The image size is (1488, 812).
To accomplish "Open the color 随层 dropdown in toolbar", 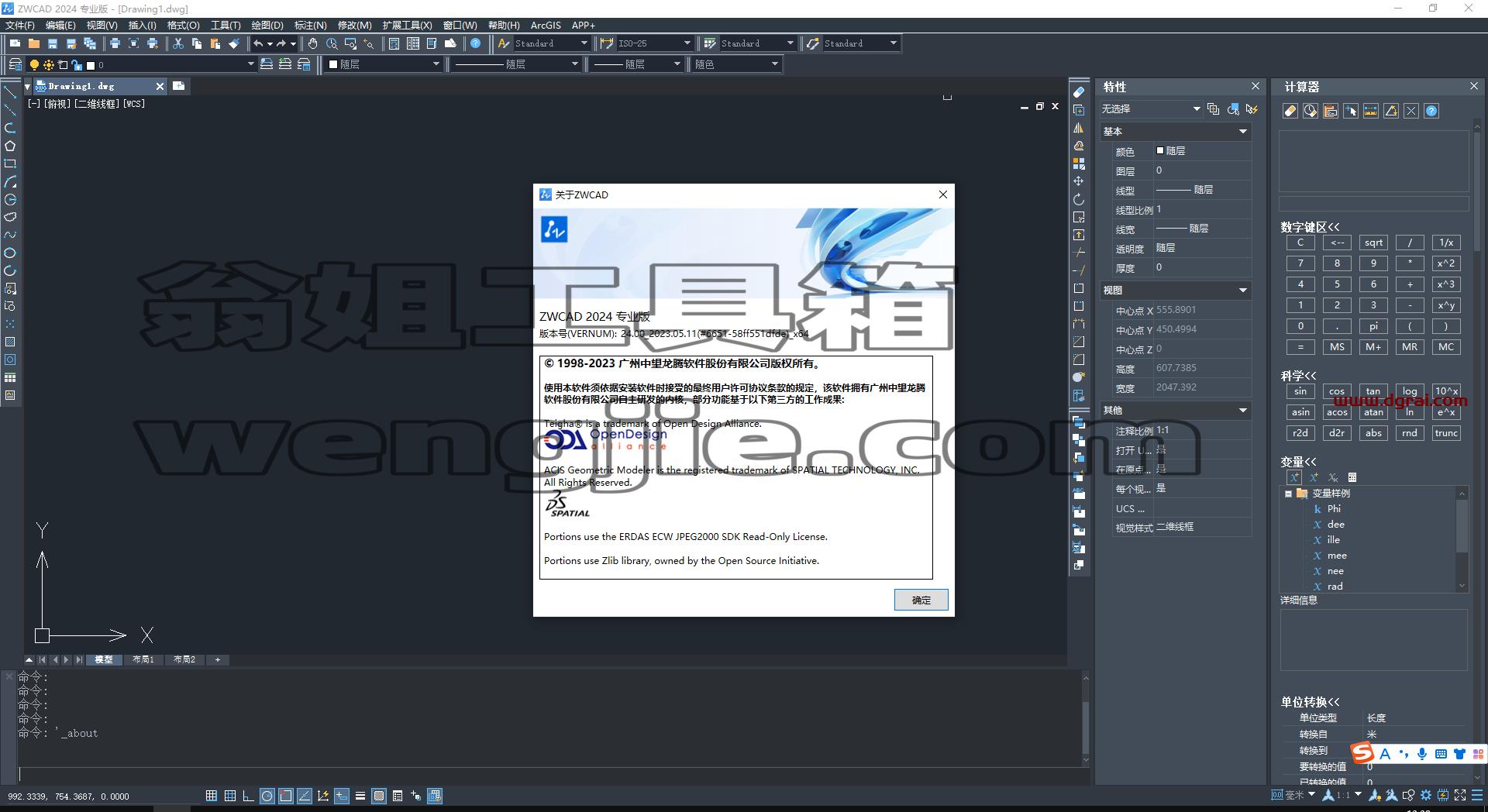I will click(384, 64).
